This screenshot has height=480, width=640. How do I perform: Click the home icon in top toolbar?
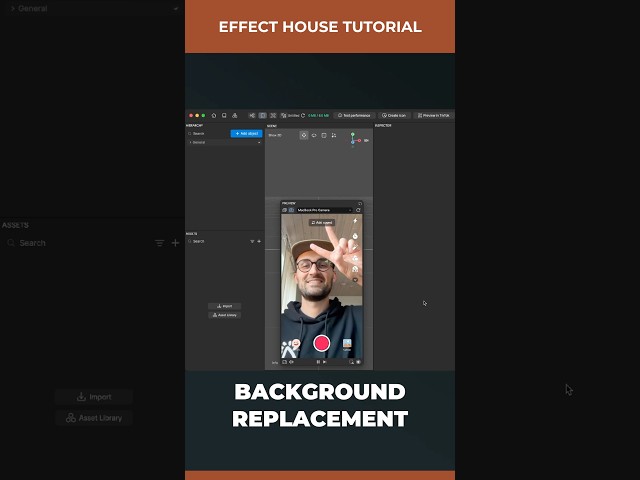pos(214,116)
